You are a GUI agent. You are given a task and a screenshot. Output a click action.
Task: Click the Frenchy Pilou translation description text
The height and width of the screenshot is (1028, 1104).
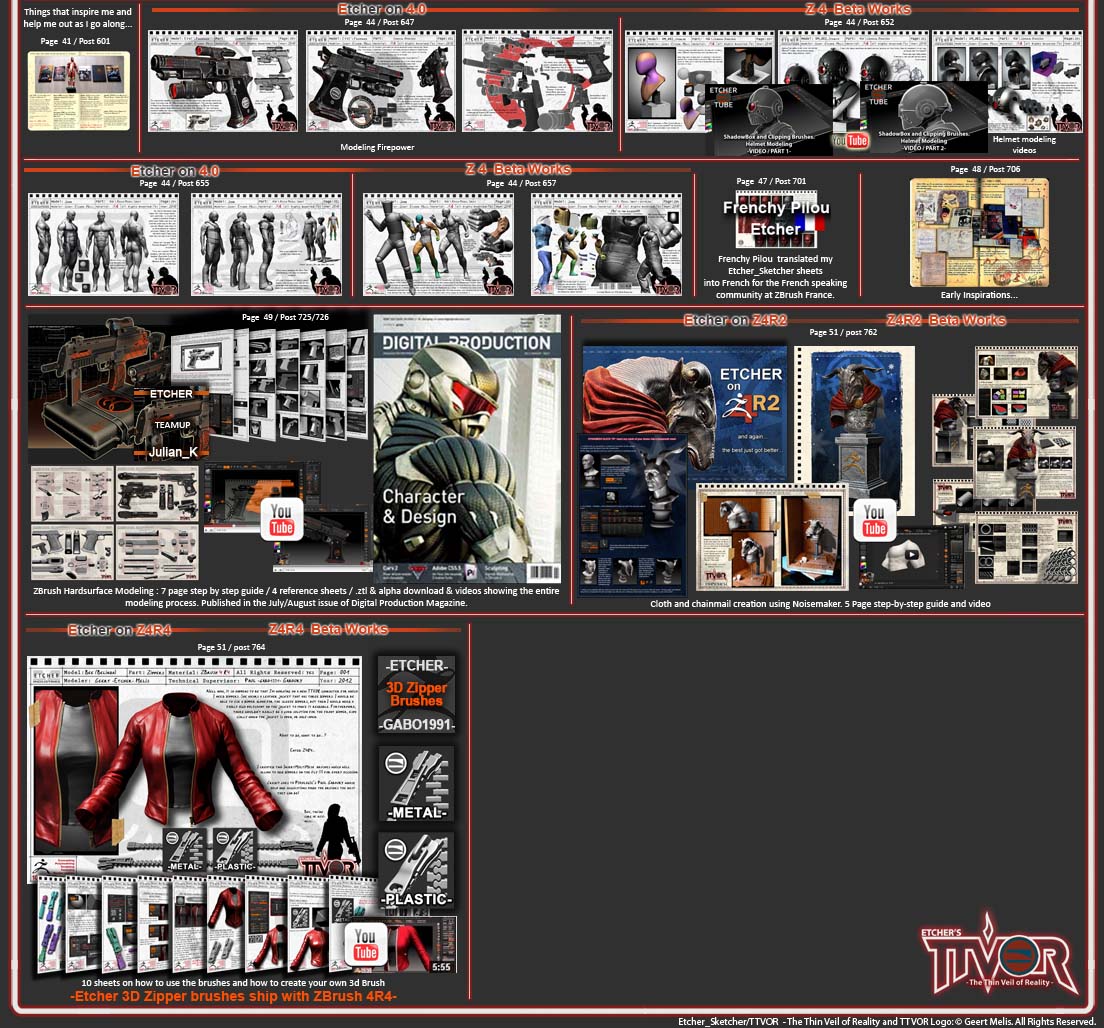(775, 277)
